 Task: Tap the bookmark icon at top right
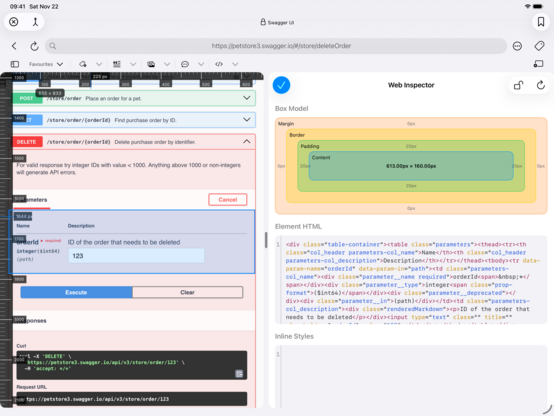pos(541,22)
